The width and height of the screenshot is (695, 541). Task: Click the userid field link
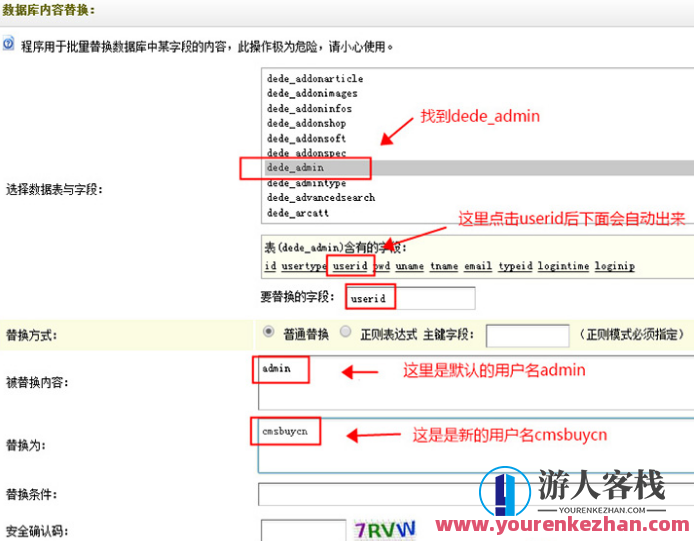(x=350, y=266)
